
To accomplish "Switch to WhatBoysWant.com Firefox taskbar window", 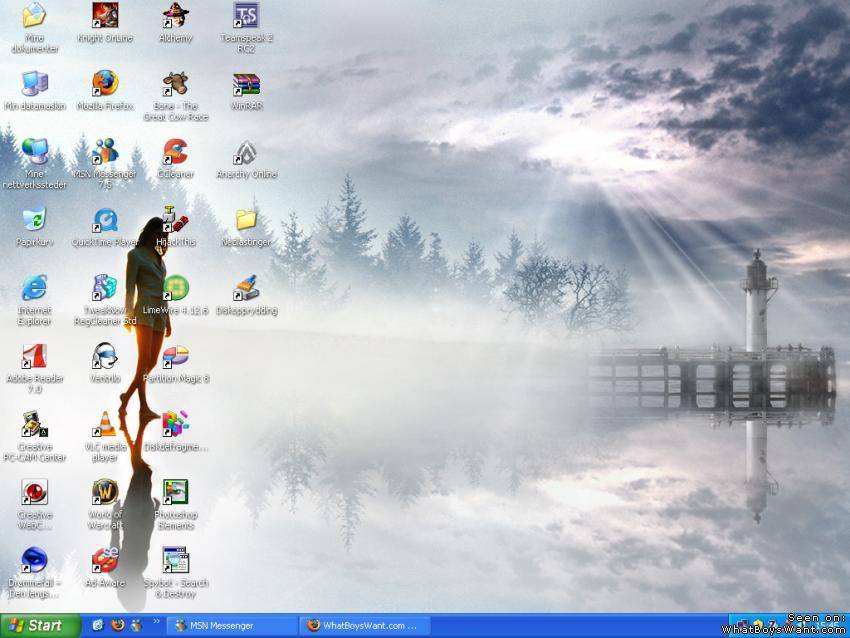I will click(363, 626).
